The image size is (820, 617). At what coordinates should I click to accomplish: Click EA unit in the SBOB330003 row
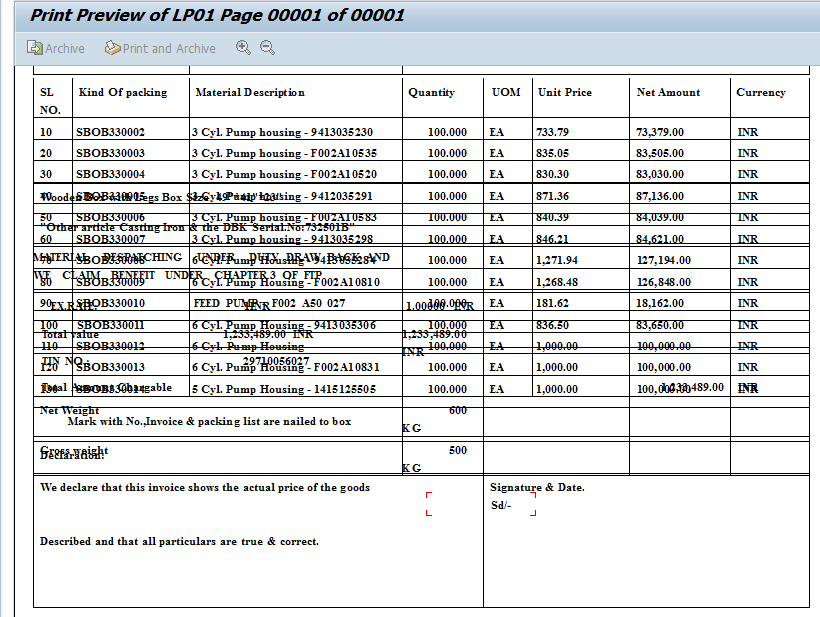tap(496, 153)
